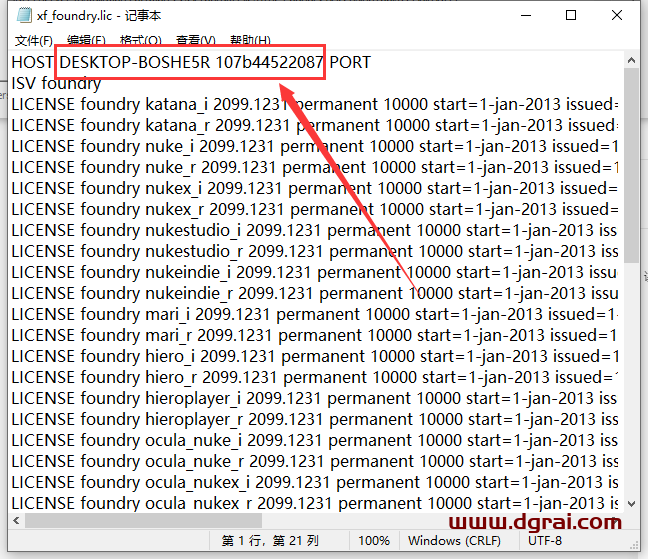Click 'Windows (CRLF)' in status bar
This screenshot has height=559, width=648.
pyautogui.click(x=454, y=541)
